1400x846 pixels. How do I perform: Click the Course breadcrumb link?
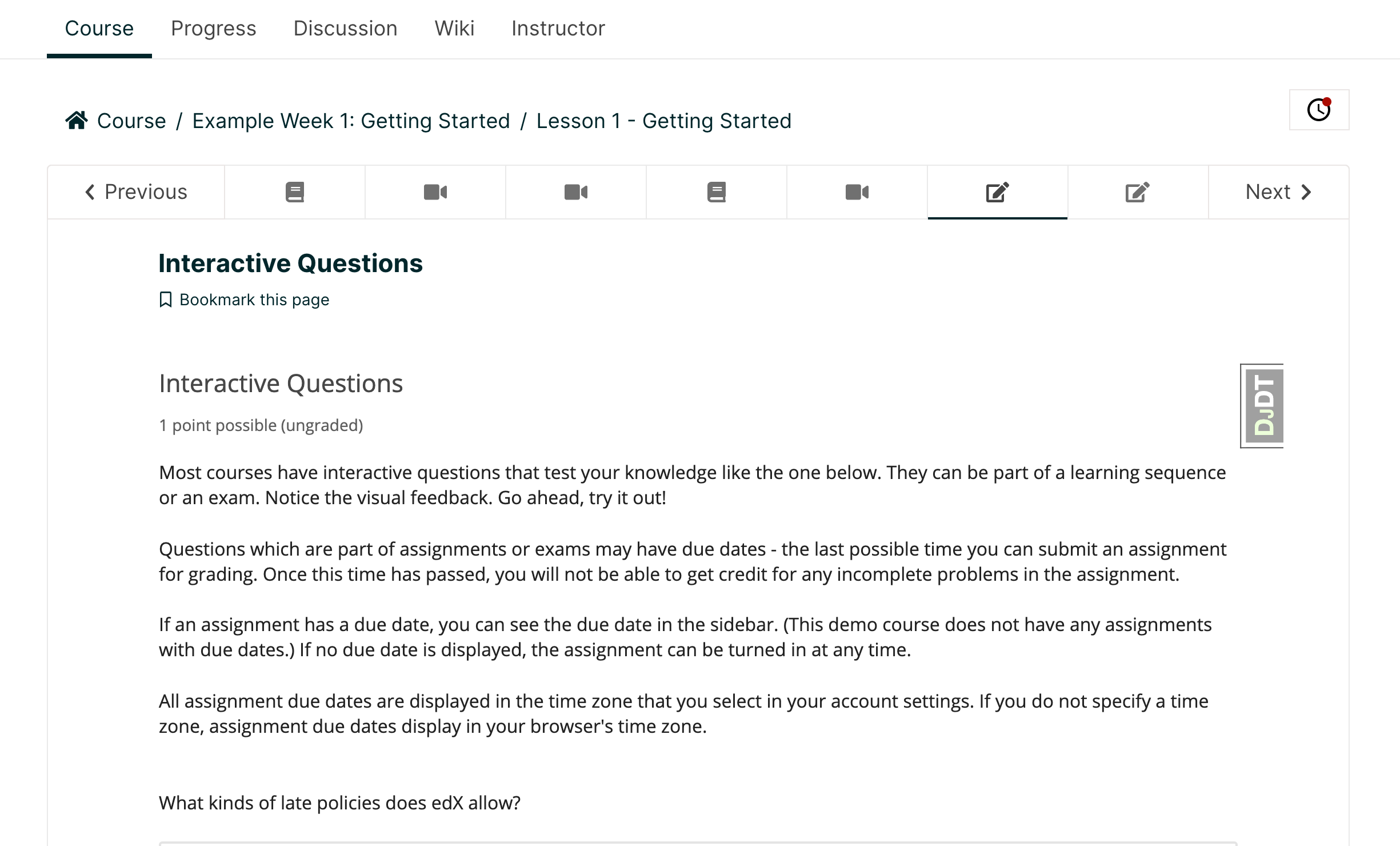[x=131, y=121]
